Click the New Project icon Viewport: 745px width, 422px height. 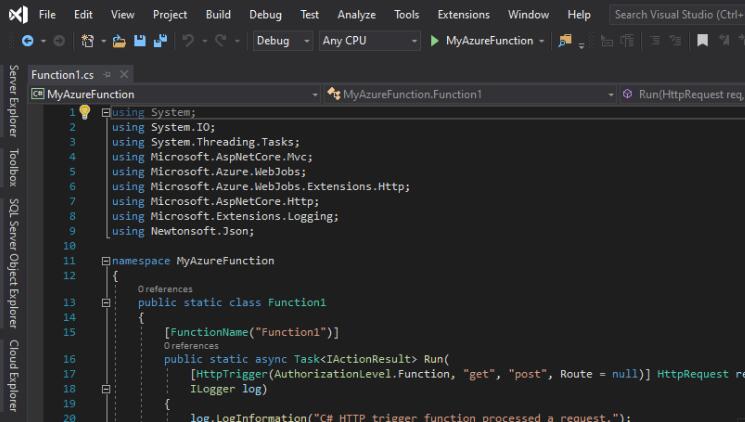point(87,41)
